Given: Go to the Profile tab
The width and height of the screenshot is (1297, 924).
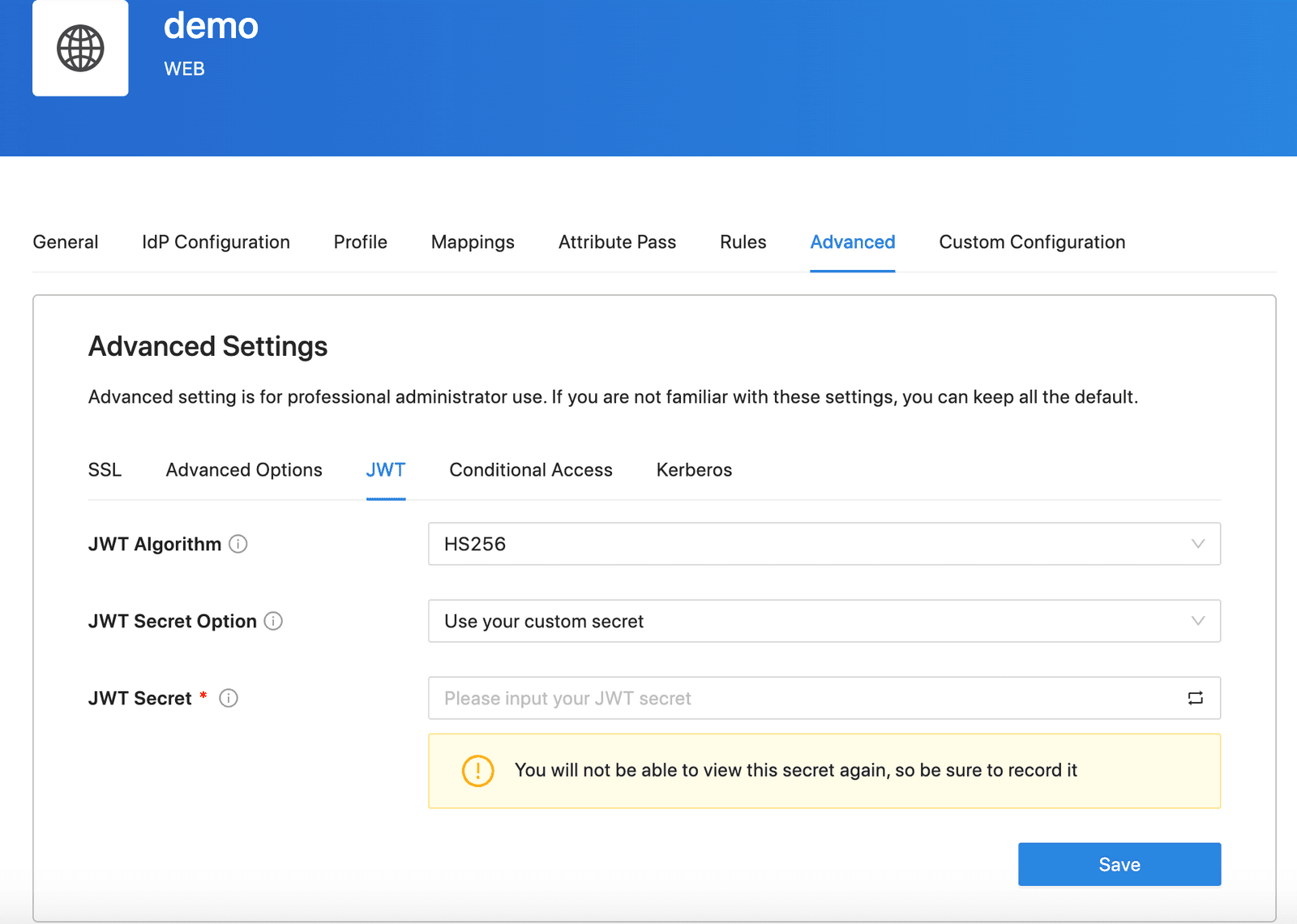Looking at the screenshot, I should (361, 242).
